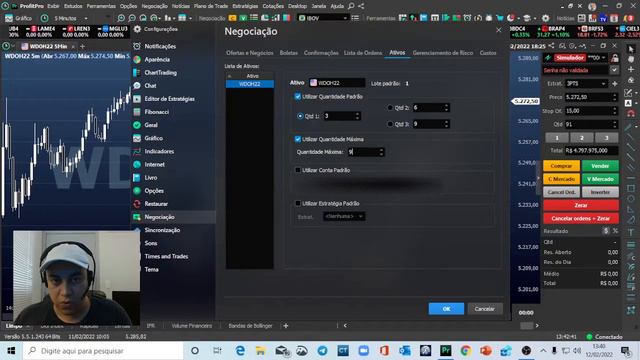This screenshot has height=360, width=640.
Task: Click the plus icon beside Estrat. dropdown
Action: click(615, 84)
